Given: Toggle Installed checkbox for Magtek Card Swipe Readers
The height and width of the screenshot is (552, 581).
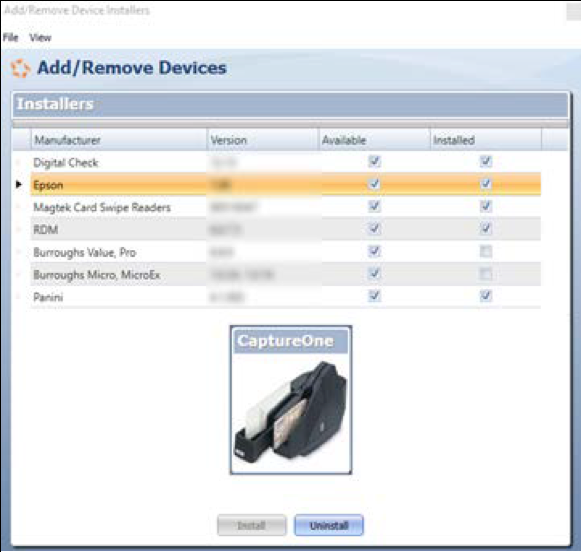Looking at the screenshot, I should pos(486,206).
